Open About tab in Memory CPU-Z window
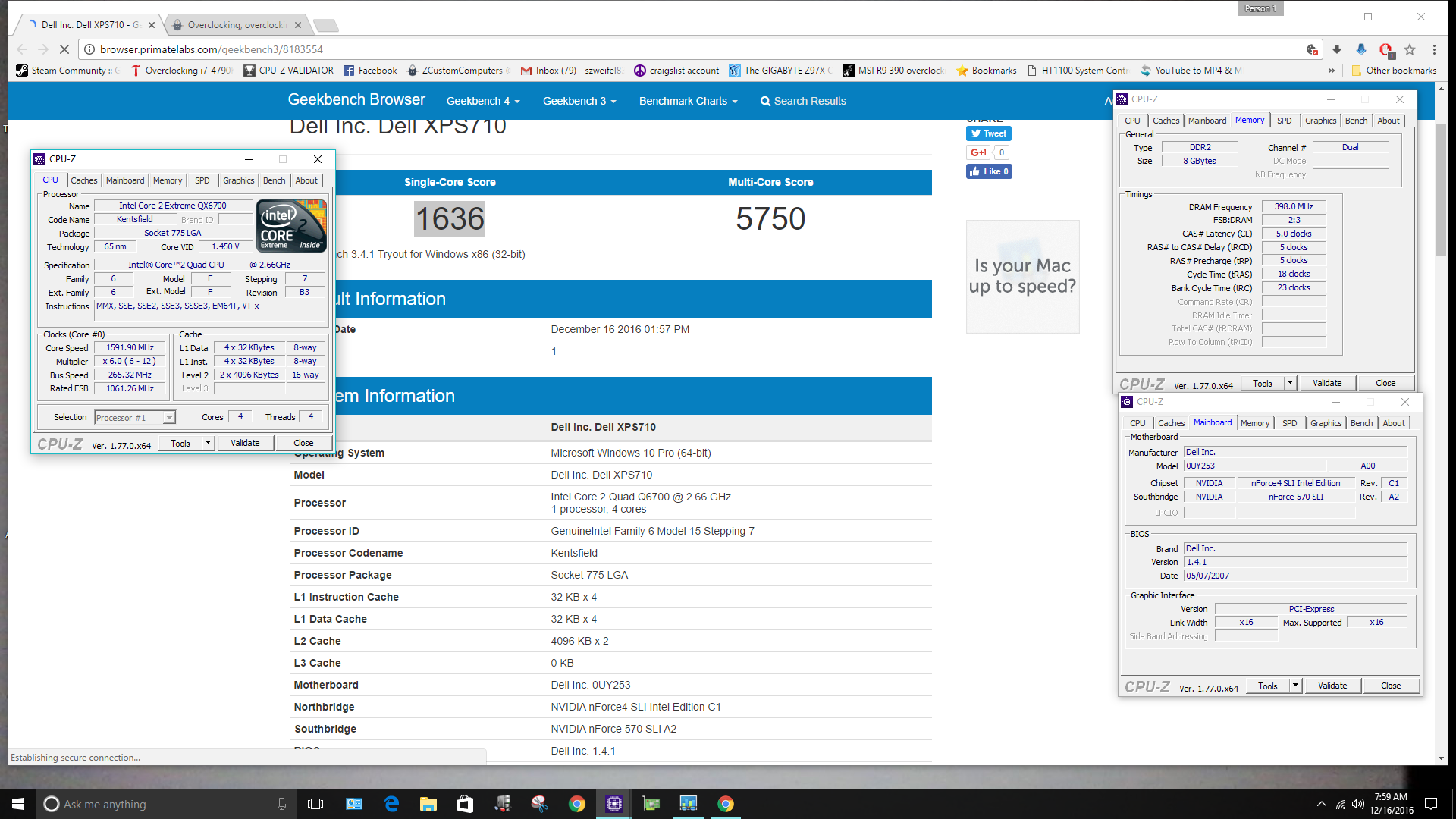1456x819 pixels. point(1389,121)
